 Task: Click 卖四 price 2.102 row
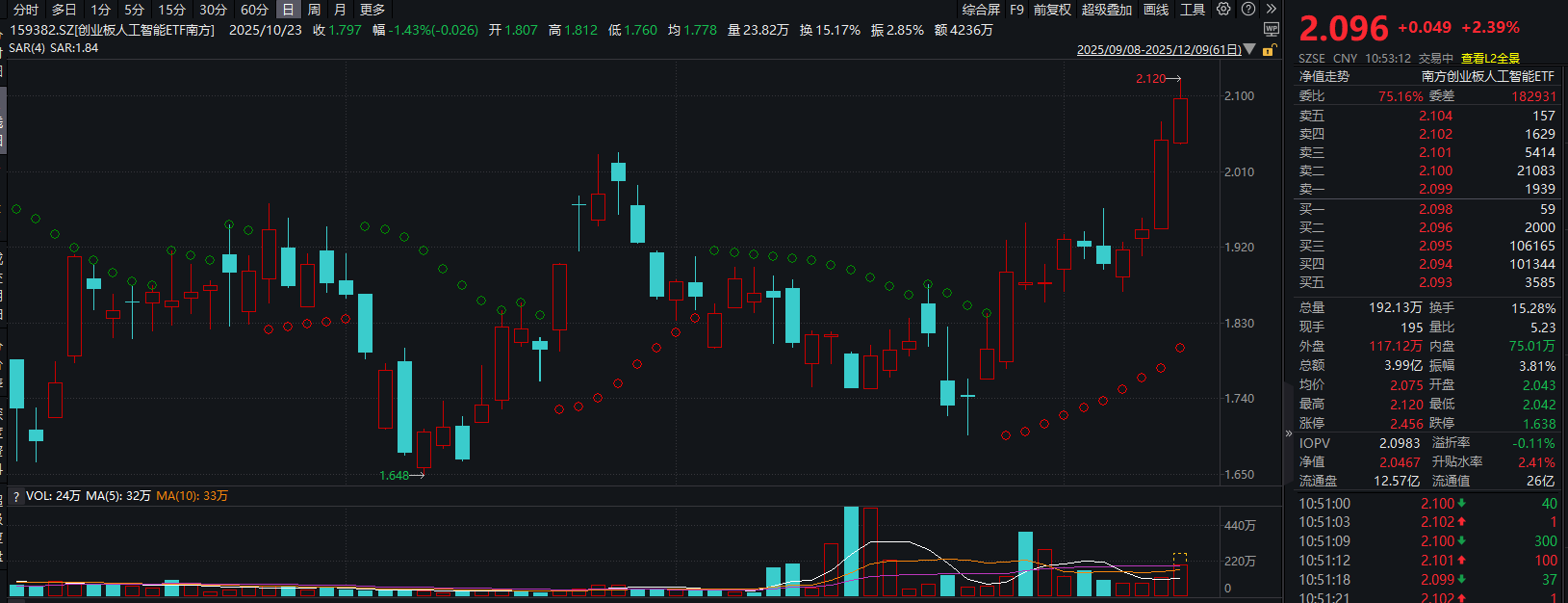click(x=1427, y=134)
